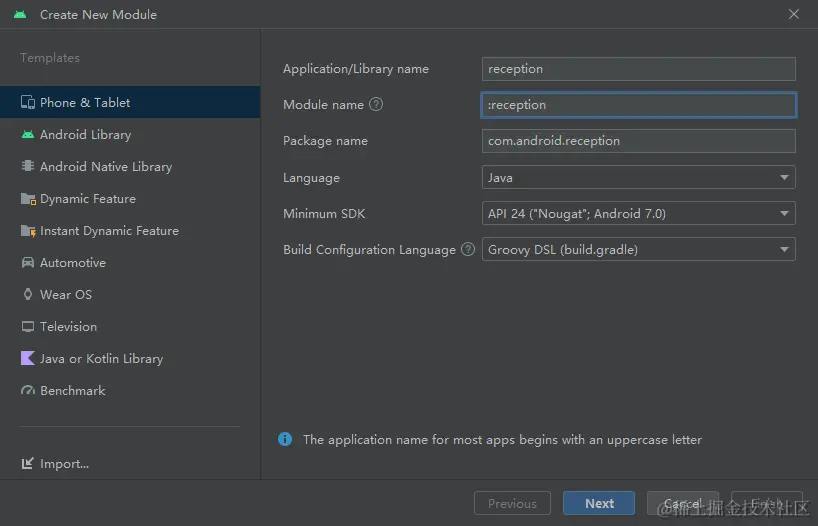The width and height of the screenshot is (818, 526).
Task: Click the Automotive car icon
Action: tap(28, 262)
